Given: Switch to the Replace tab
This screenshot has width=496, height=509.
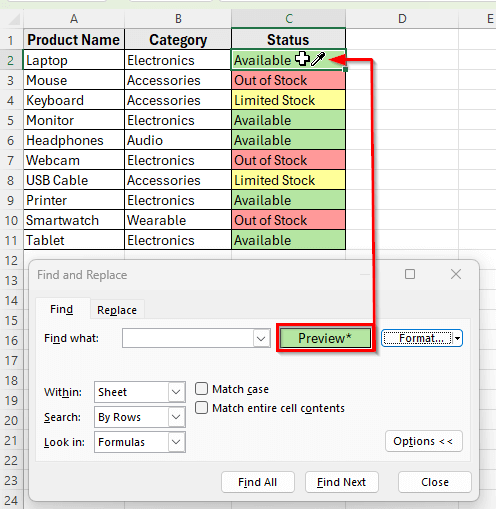Looking at the screenshot, I should (x=117, y=310).
